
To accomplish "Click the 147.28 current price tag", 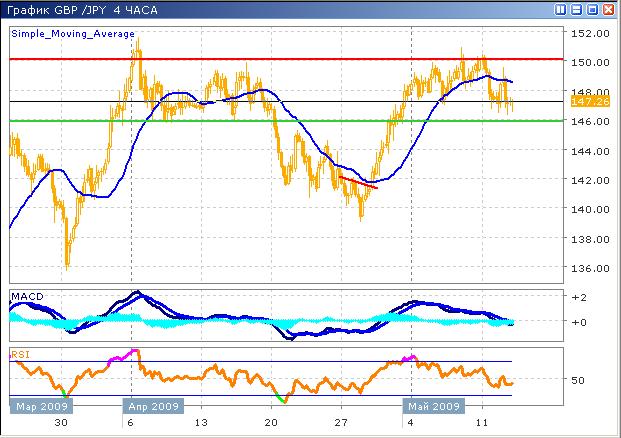I will tap(584, 102).
